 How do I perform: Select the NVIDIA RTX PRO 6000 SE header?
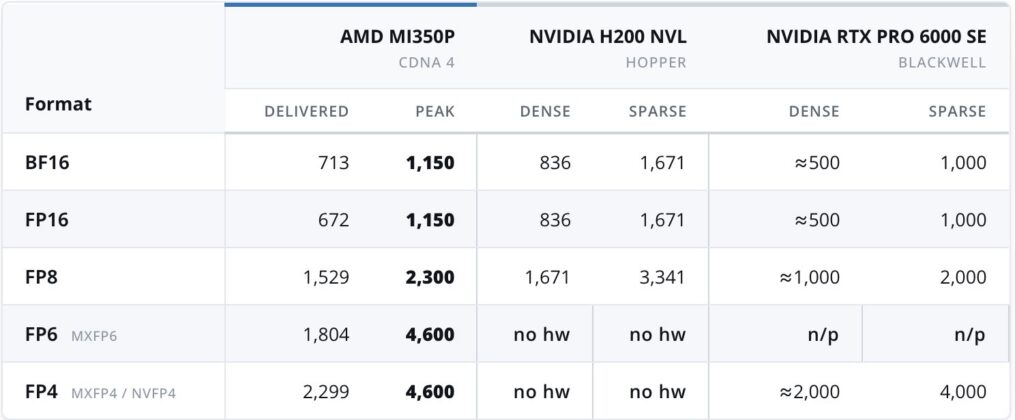pyautogui.click(x=876, y=37)
